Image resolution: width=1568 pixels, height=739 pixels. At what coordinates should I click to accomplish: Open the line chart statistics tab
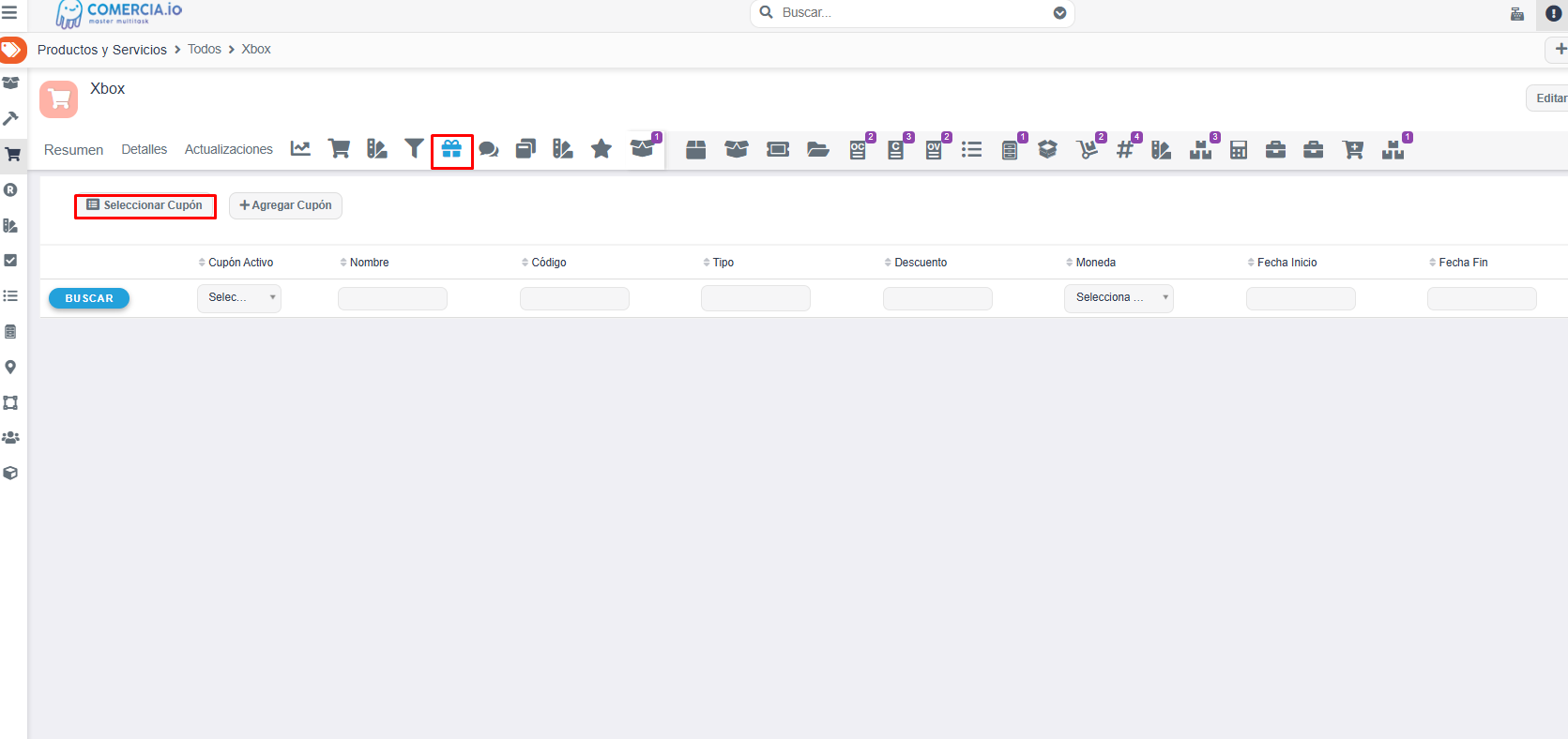pos(300,148)
